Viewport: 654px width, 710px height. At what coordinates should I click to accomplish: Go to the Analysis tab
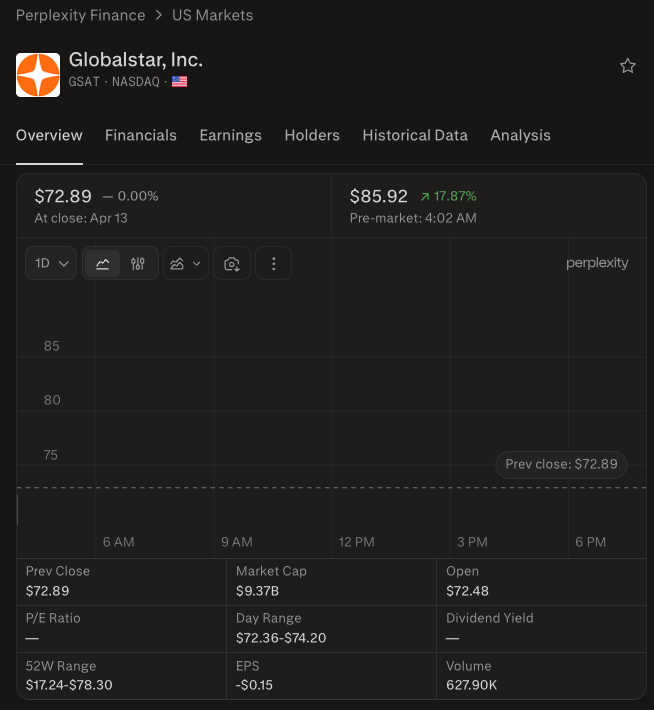[x=520, y=135]
